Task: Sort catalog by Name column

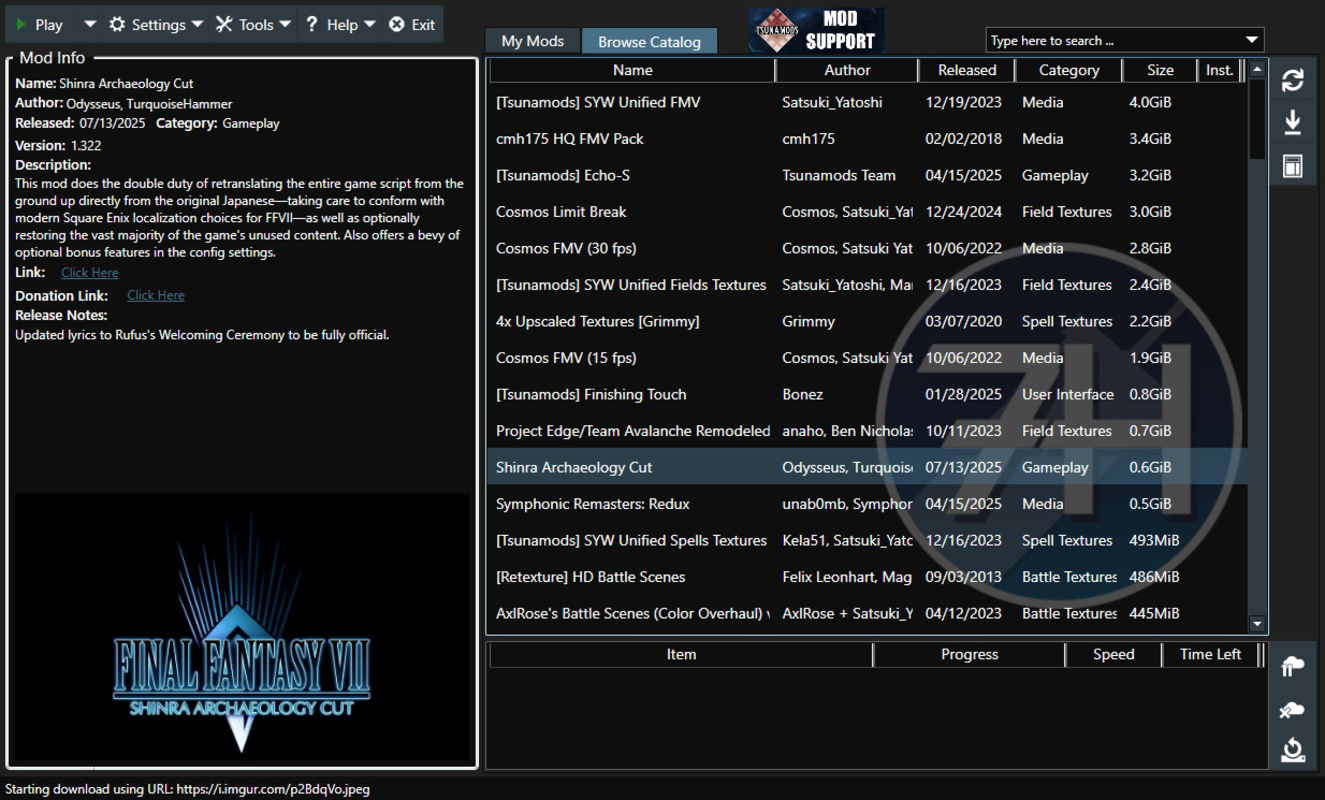Action: [x=632, y=70]
